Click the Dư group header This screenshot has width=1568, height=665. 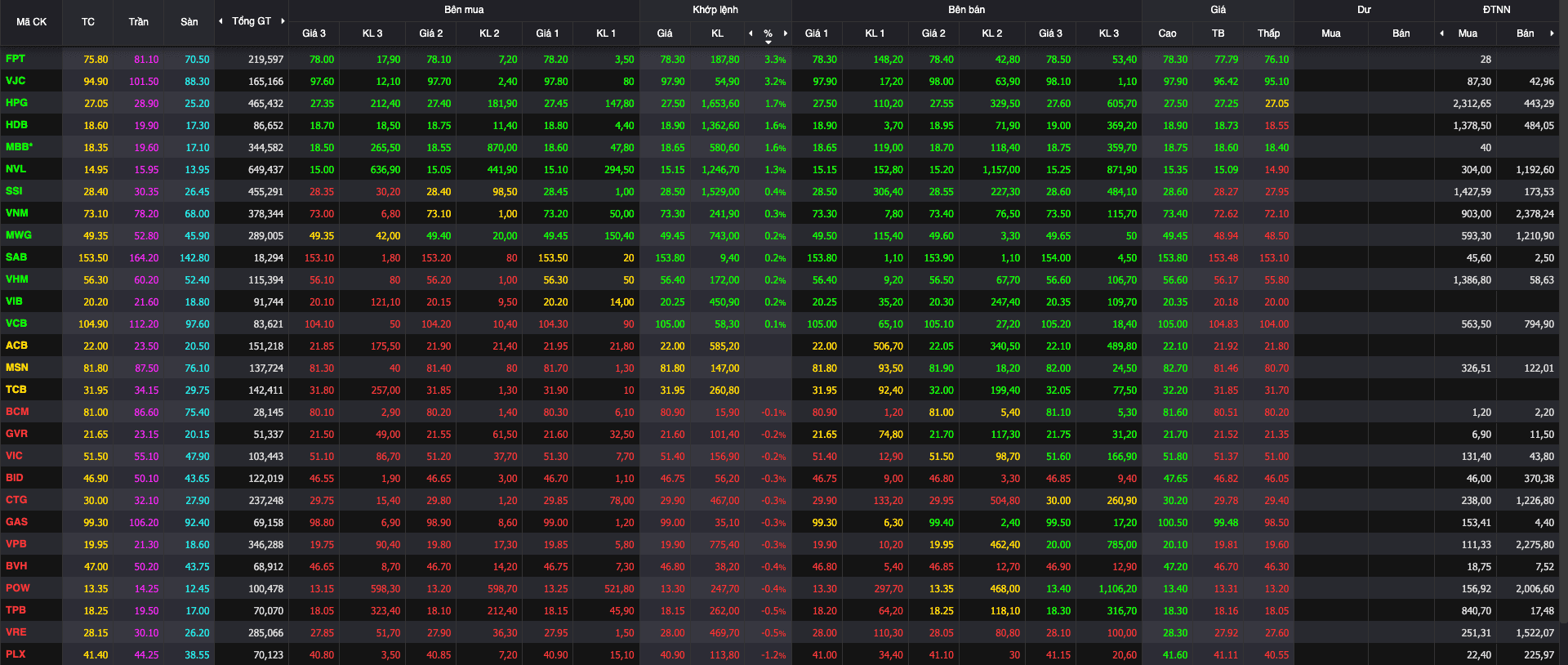[1364, 10]
